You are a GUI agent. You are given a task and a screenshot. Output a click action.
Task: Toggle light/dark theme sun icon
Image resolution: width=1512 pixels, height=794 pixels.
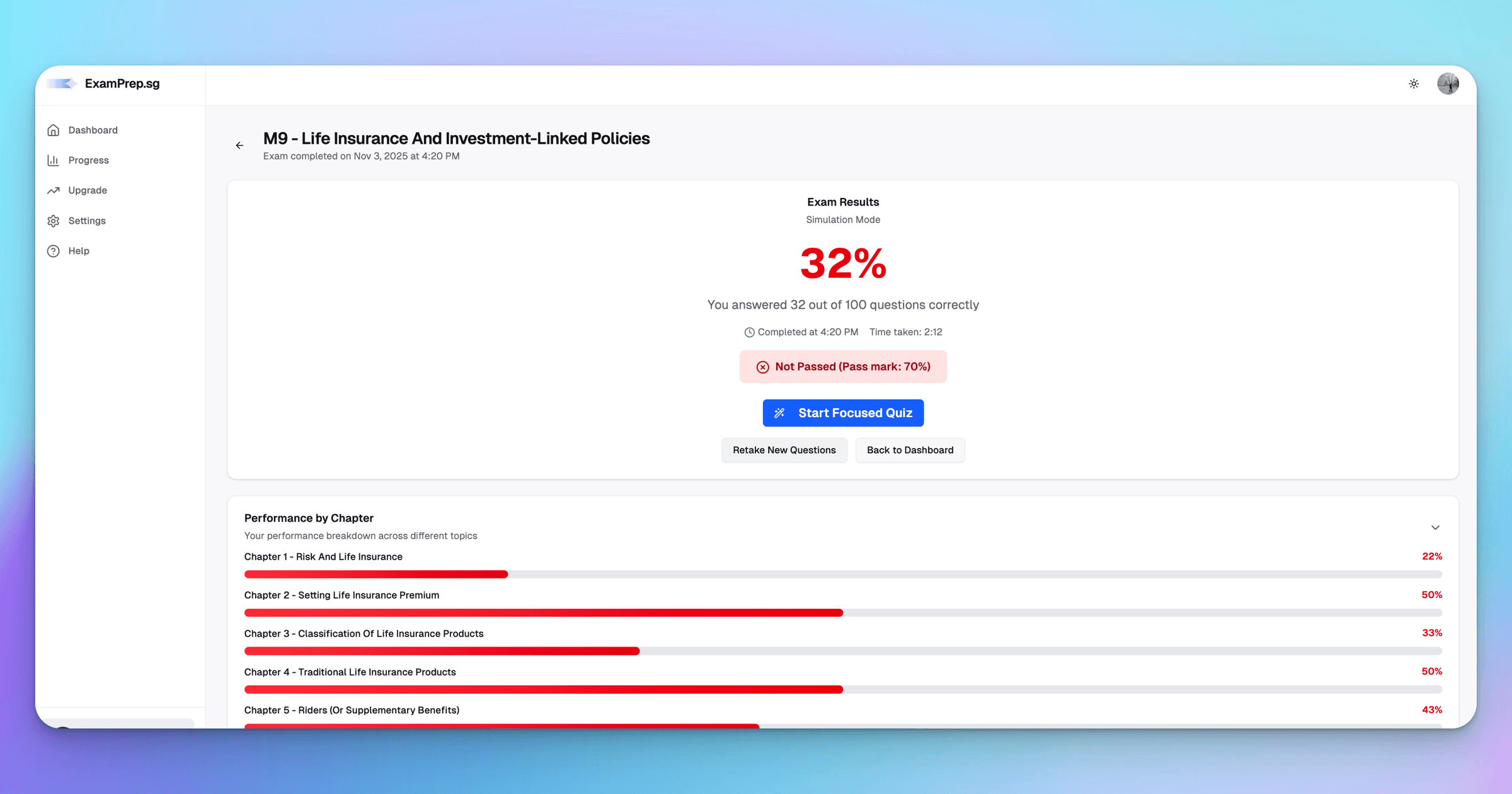coord(1414,84)
